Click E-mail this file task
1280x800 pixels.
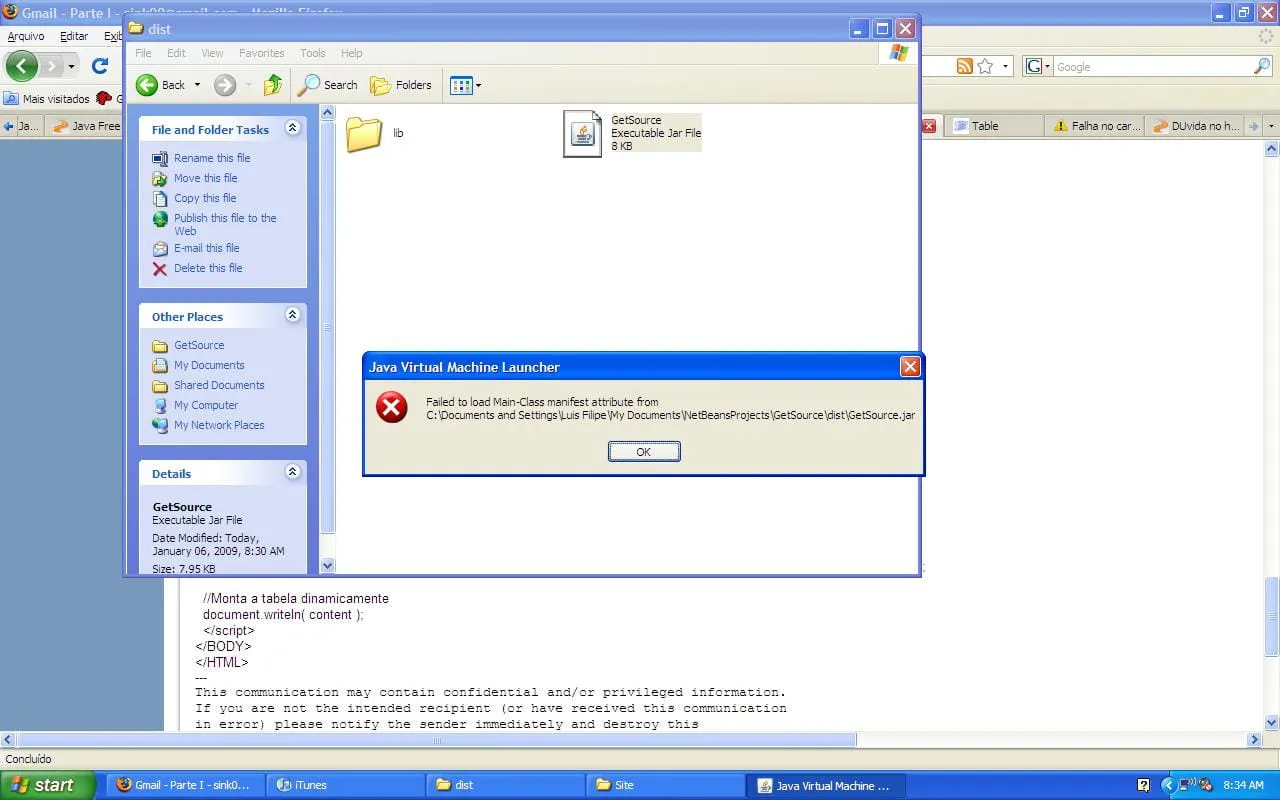(206, 248)
